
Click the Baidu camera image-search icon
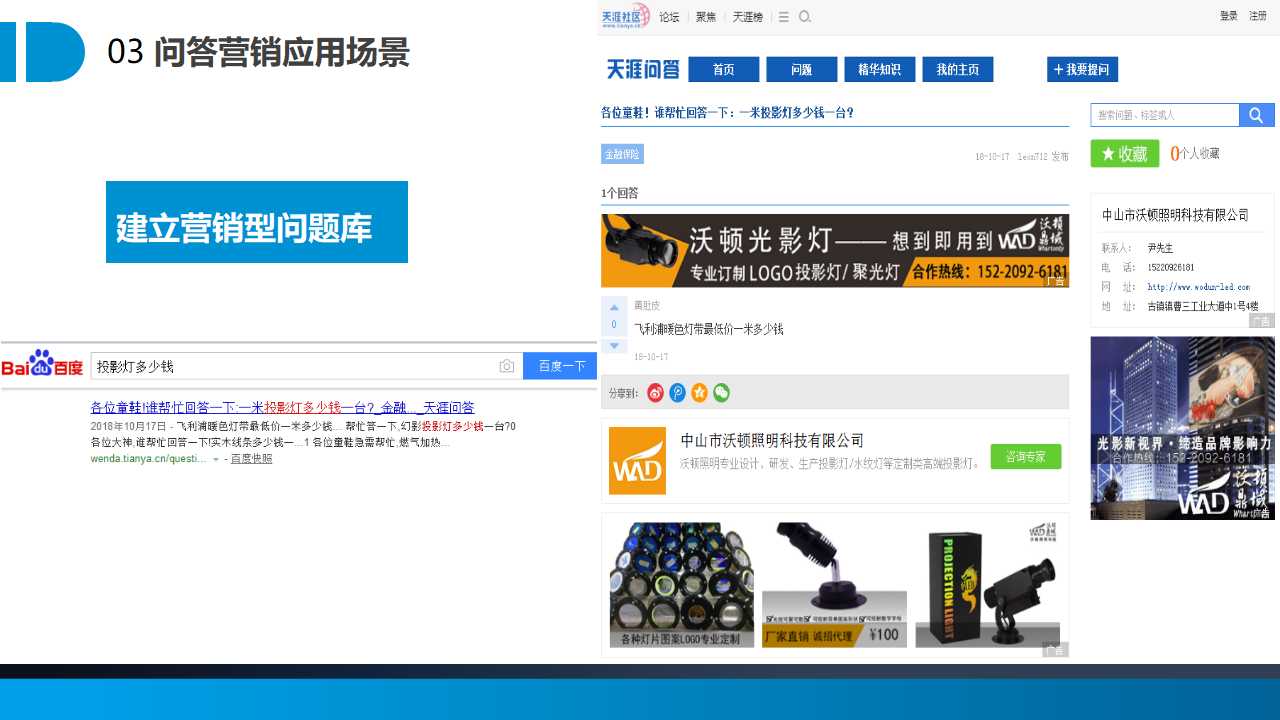507,366
